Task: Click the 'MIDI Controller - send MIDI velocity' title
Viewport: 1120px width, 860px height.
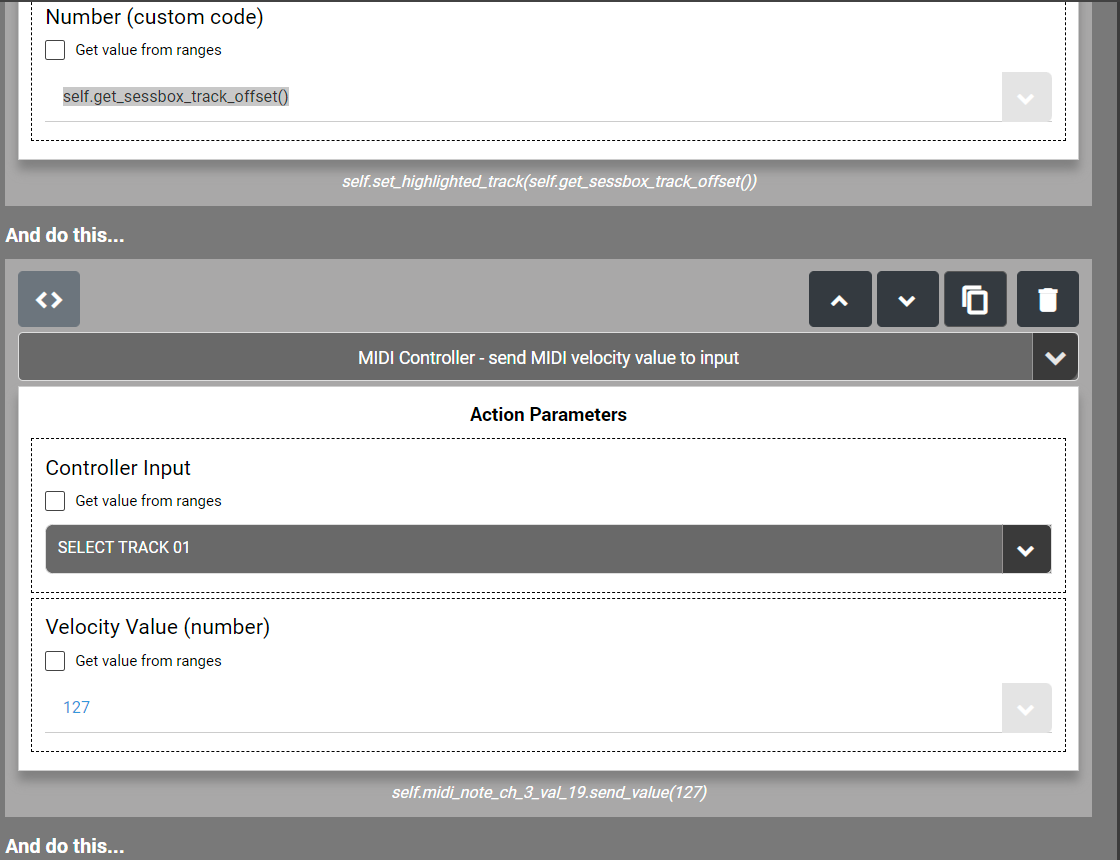Action: tap(548, 357)
